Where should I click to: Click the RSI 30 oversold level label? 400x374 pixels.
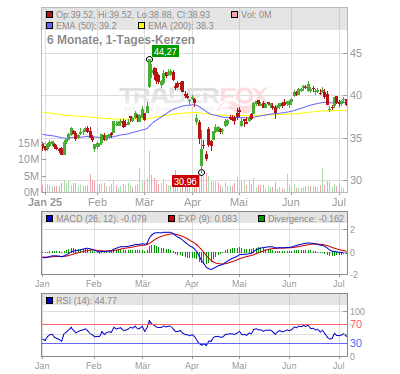[x=356, y=343]
